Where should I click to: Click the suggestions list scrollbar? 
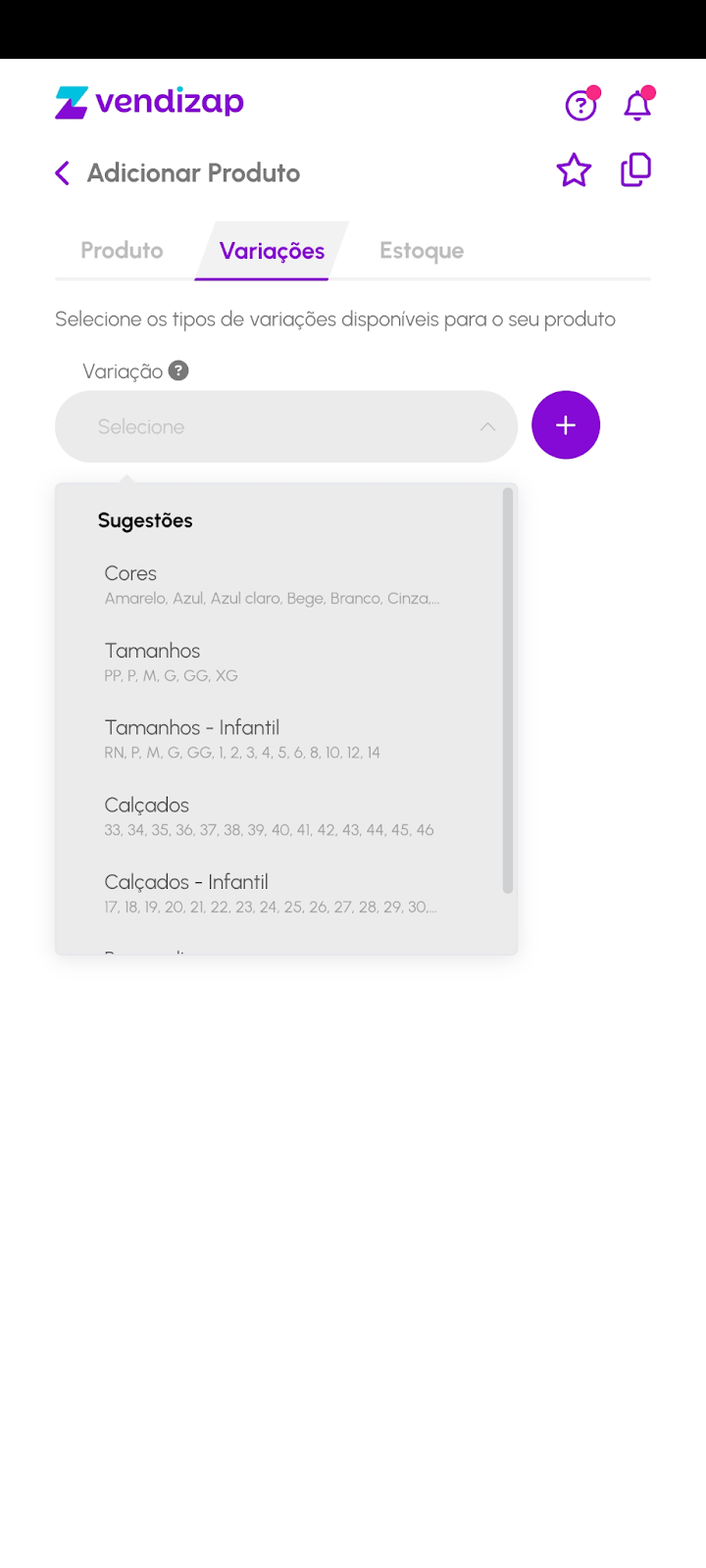tap(508, 691)
